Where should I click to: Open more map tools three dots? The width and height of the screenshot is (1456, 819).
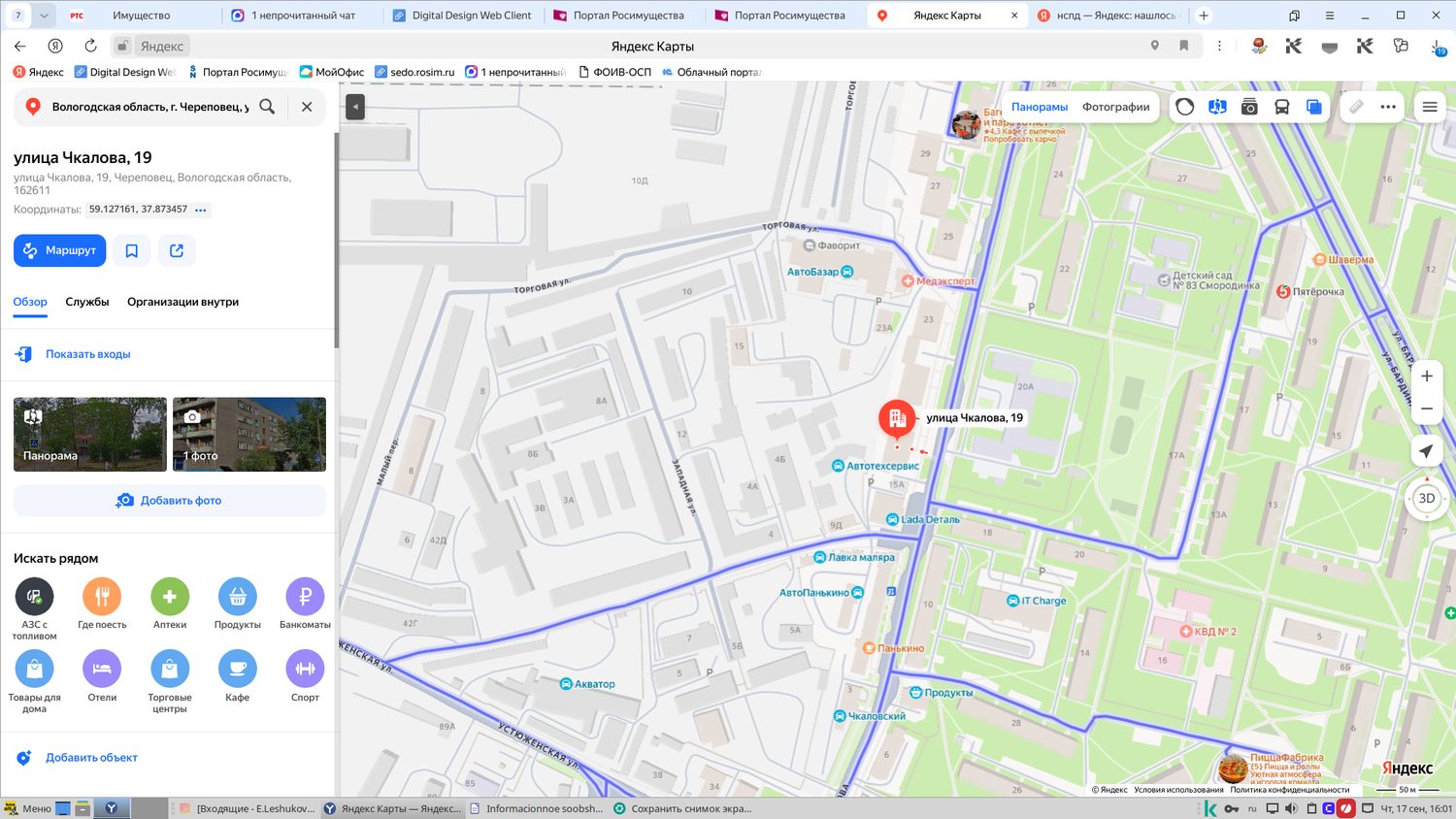(x=1388, y=107)
